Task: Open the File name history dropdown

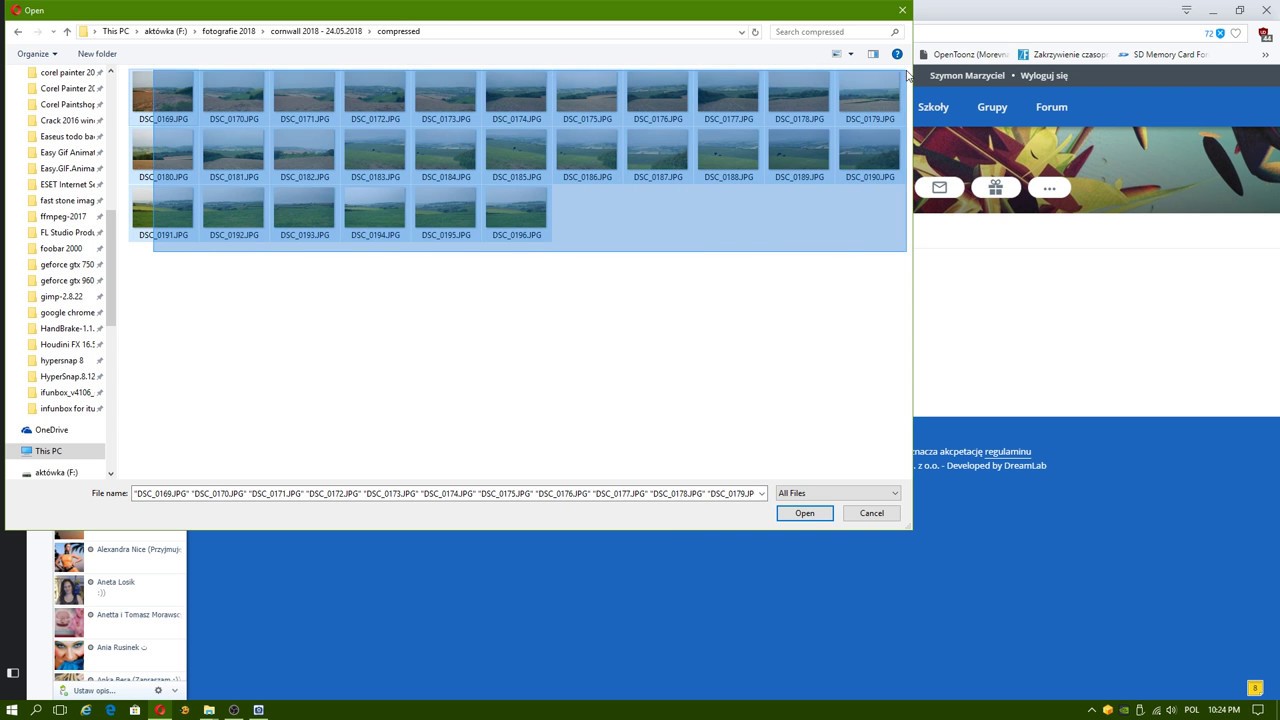Action: pyautogui.click(x=762, y=493)
